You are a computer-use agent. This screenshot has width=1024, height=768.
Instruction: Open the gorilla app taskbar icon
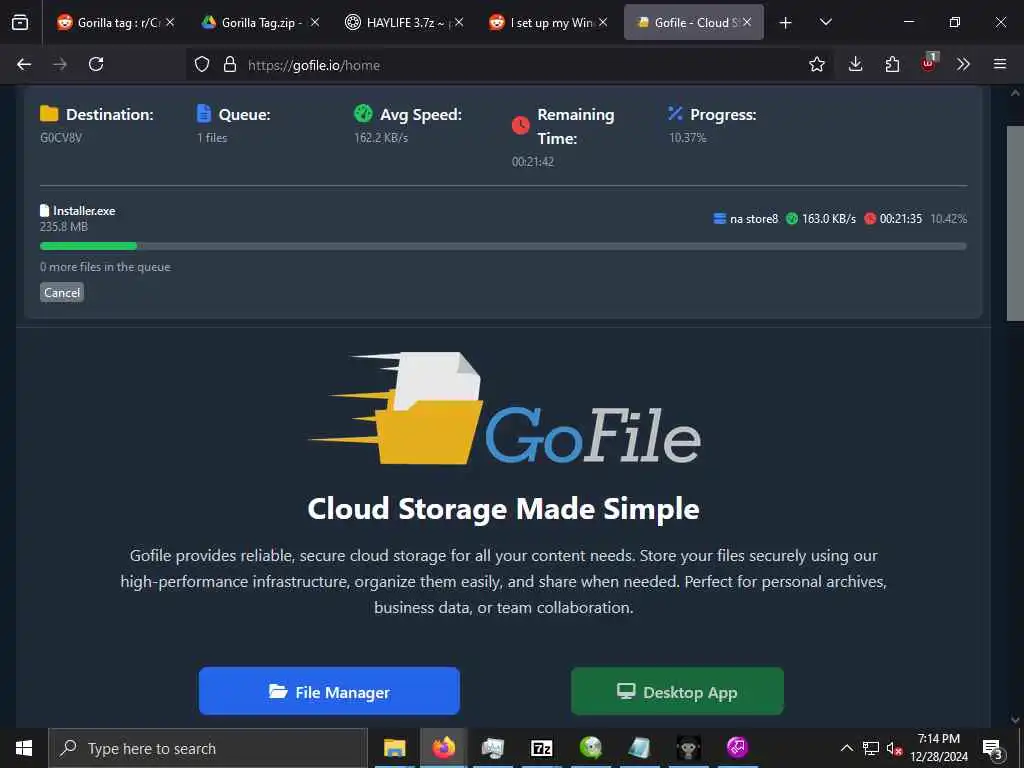pyautogui.click(x=688, y=748)
